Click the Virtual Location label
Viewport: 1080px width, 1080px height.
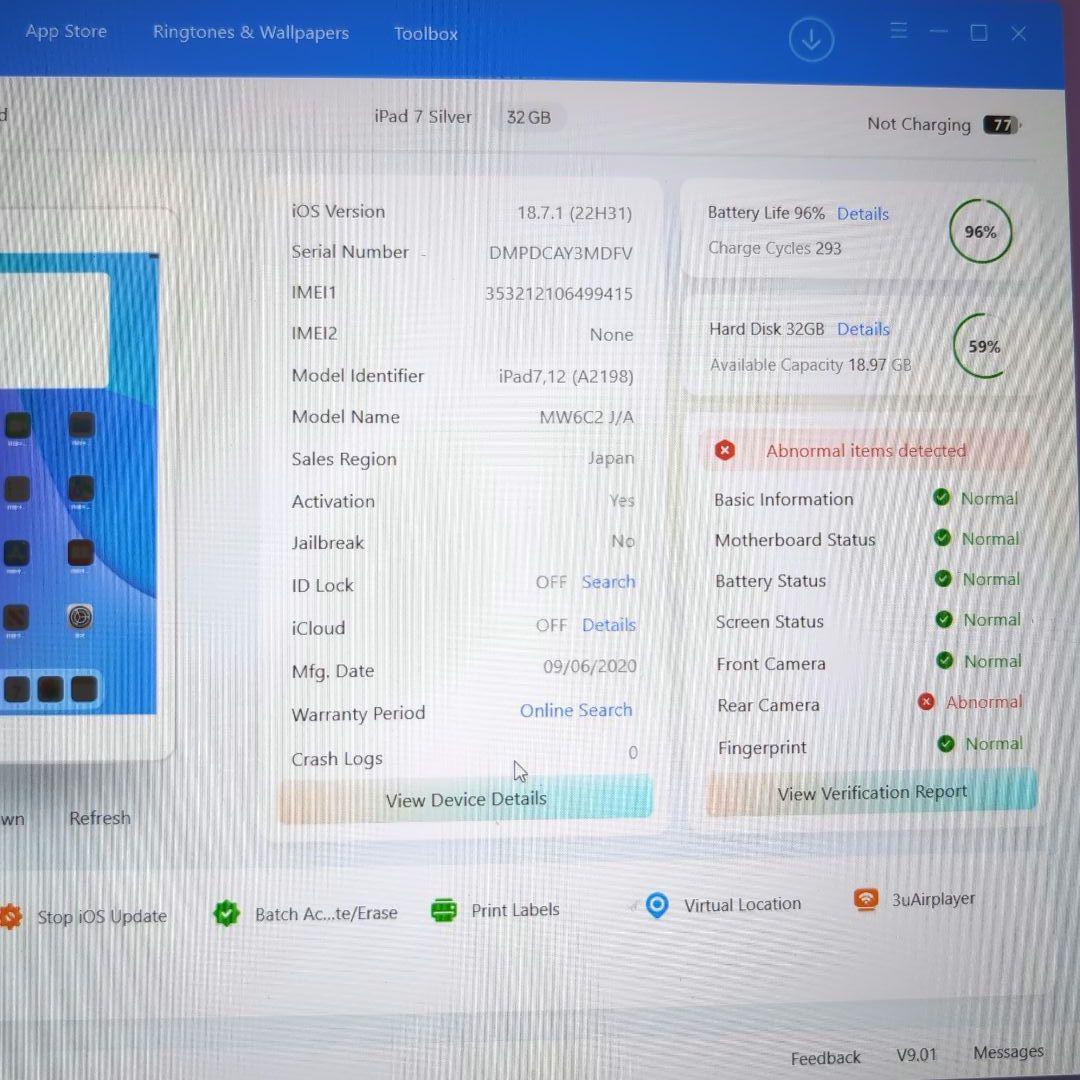742,904
